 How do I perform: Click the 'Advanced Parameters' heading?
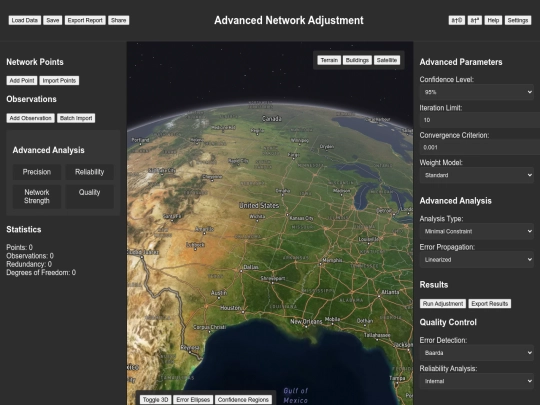tap(461, 62)
